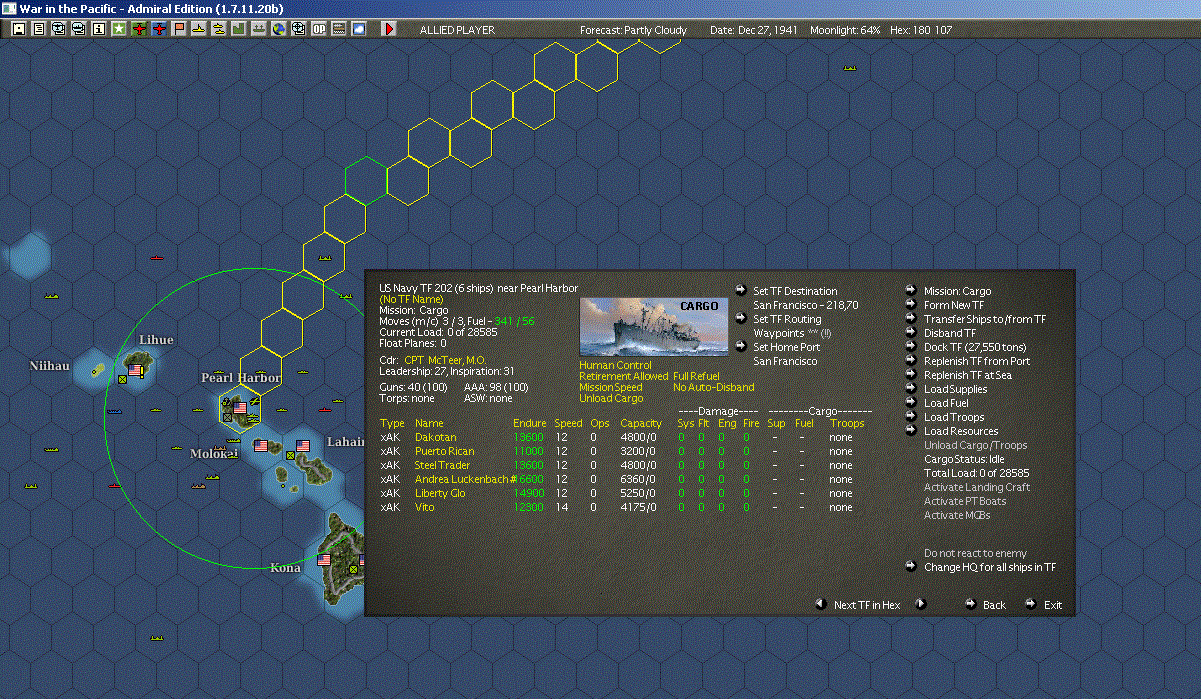Screen dimensions: 1201x699
Task: Click Disband TF
Action: (950, 333)
